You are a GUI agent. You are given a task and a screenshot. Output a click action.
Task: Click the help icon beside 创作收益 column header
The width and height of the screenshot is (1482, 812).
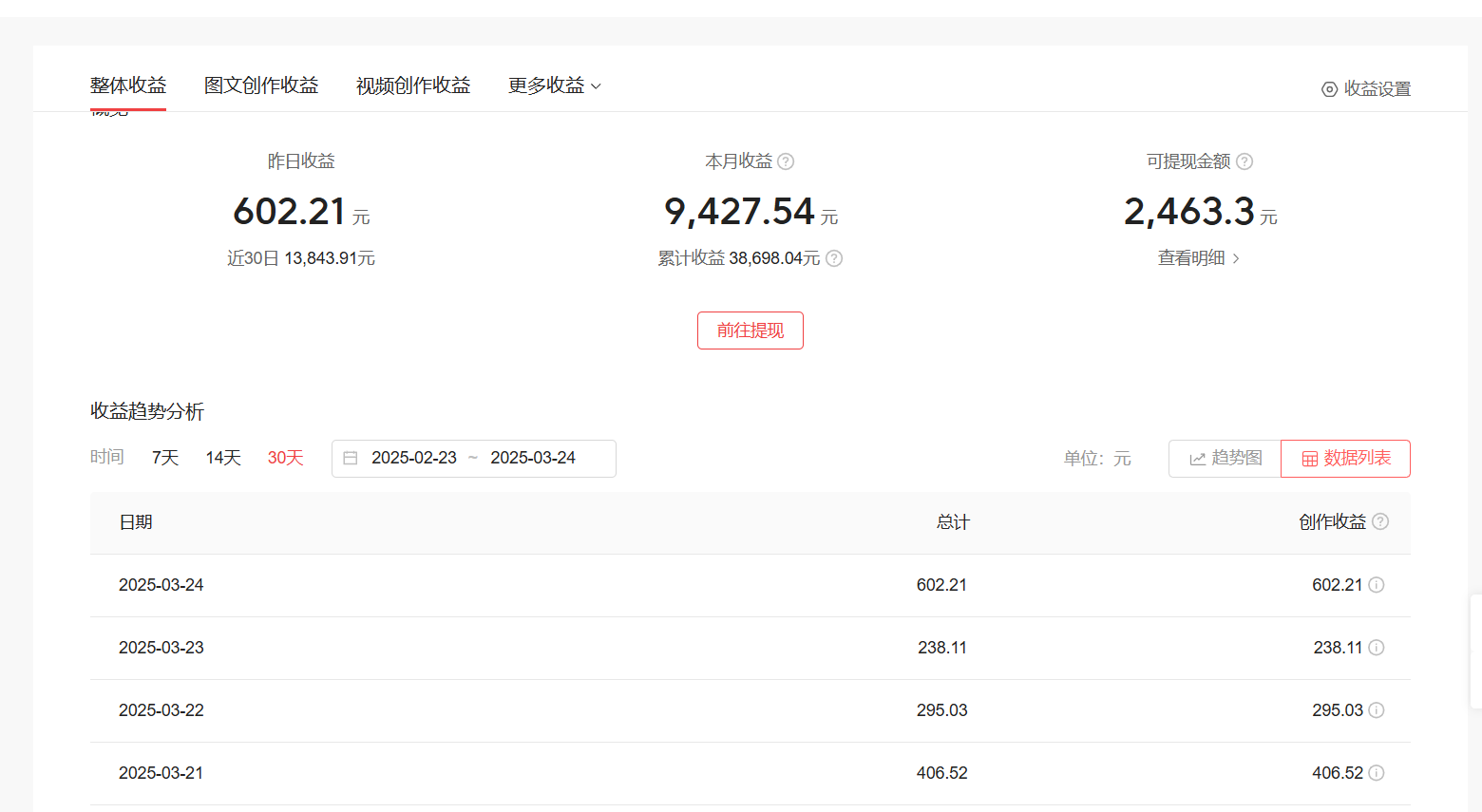tap(1380, 521)
